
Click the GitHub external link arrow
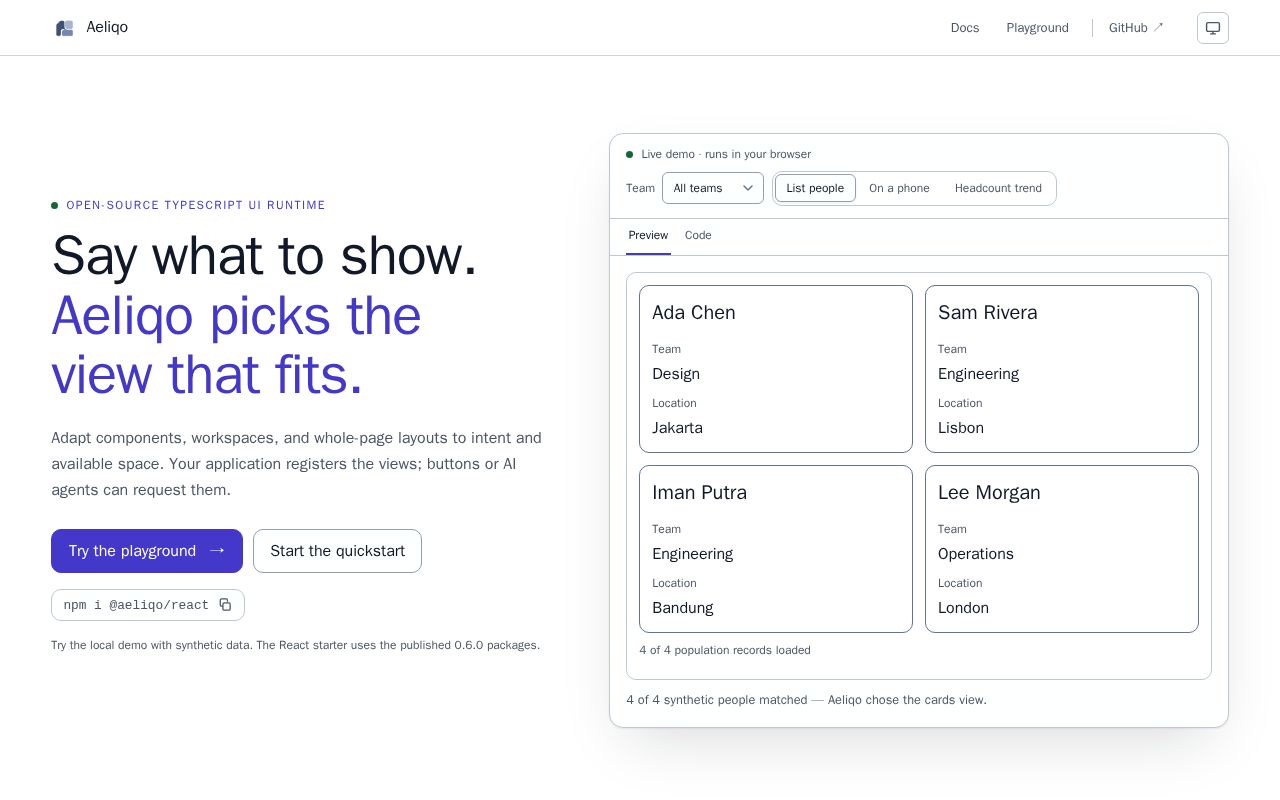(1158, 27)
